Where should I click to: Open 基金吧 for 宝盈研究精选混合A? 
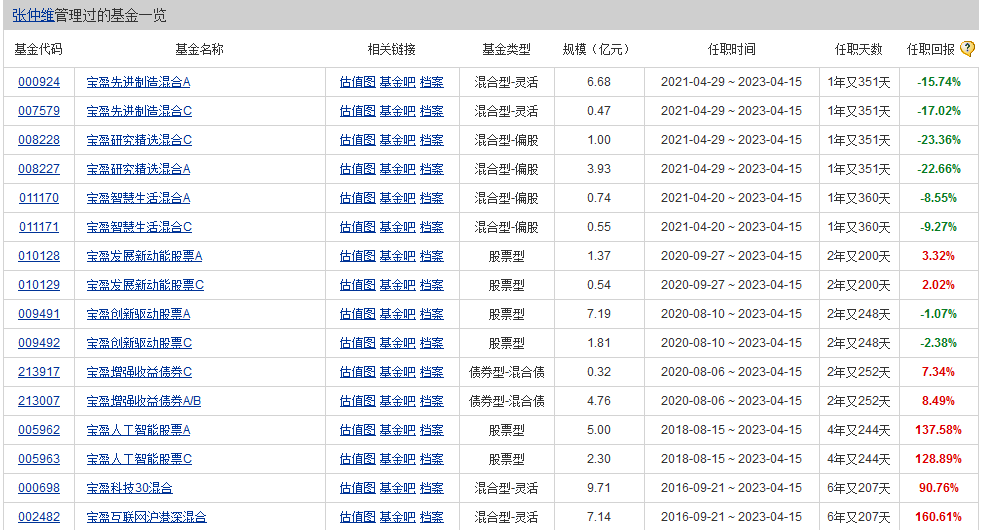click(x=397, y=169)
